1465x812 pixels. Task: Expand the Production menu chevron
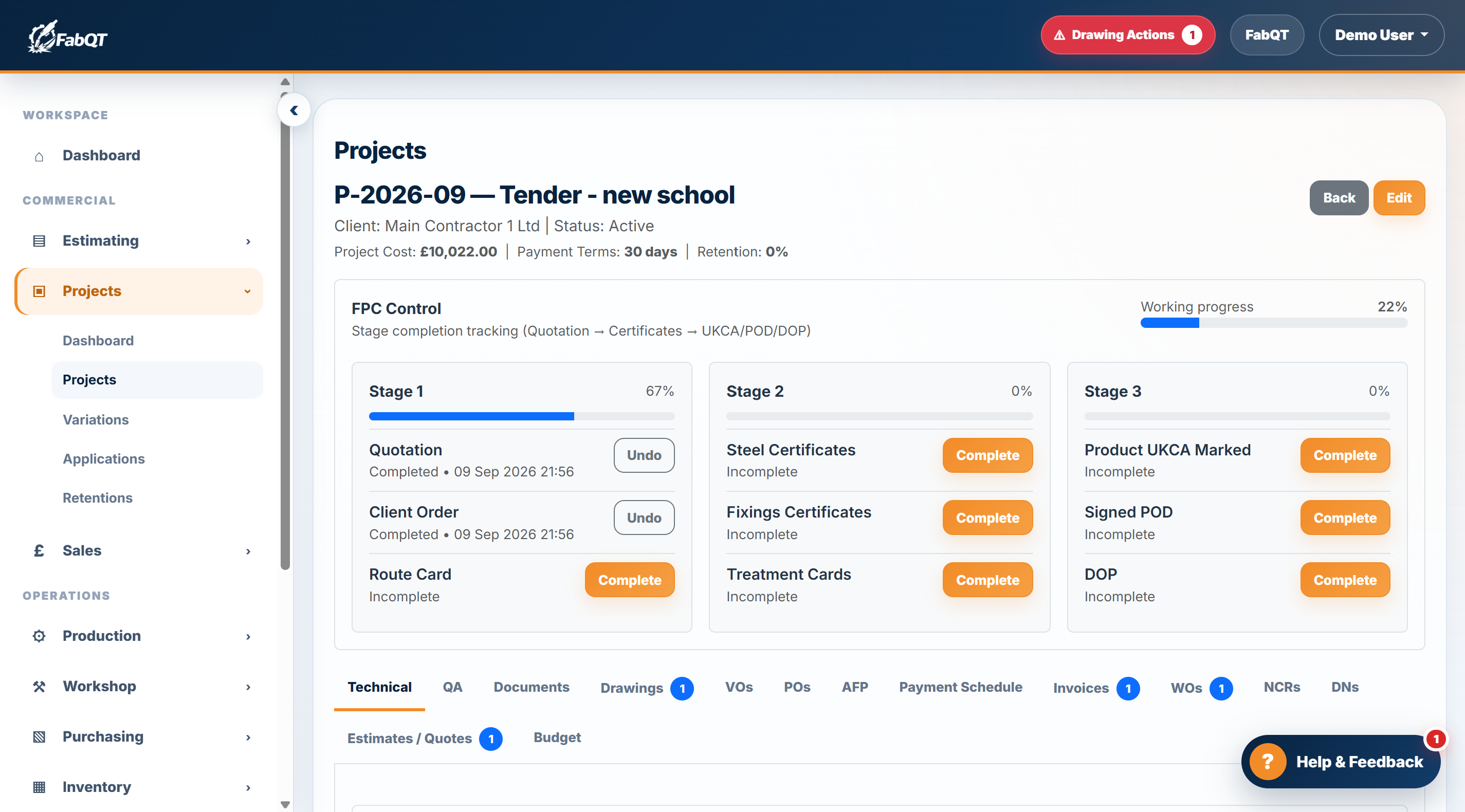[248, 636]
